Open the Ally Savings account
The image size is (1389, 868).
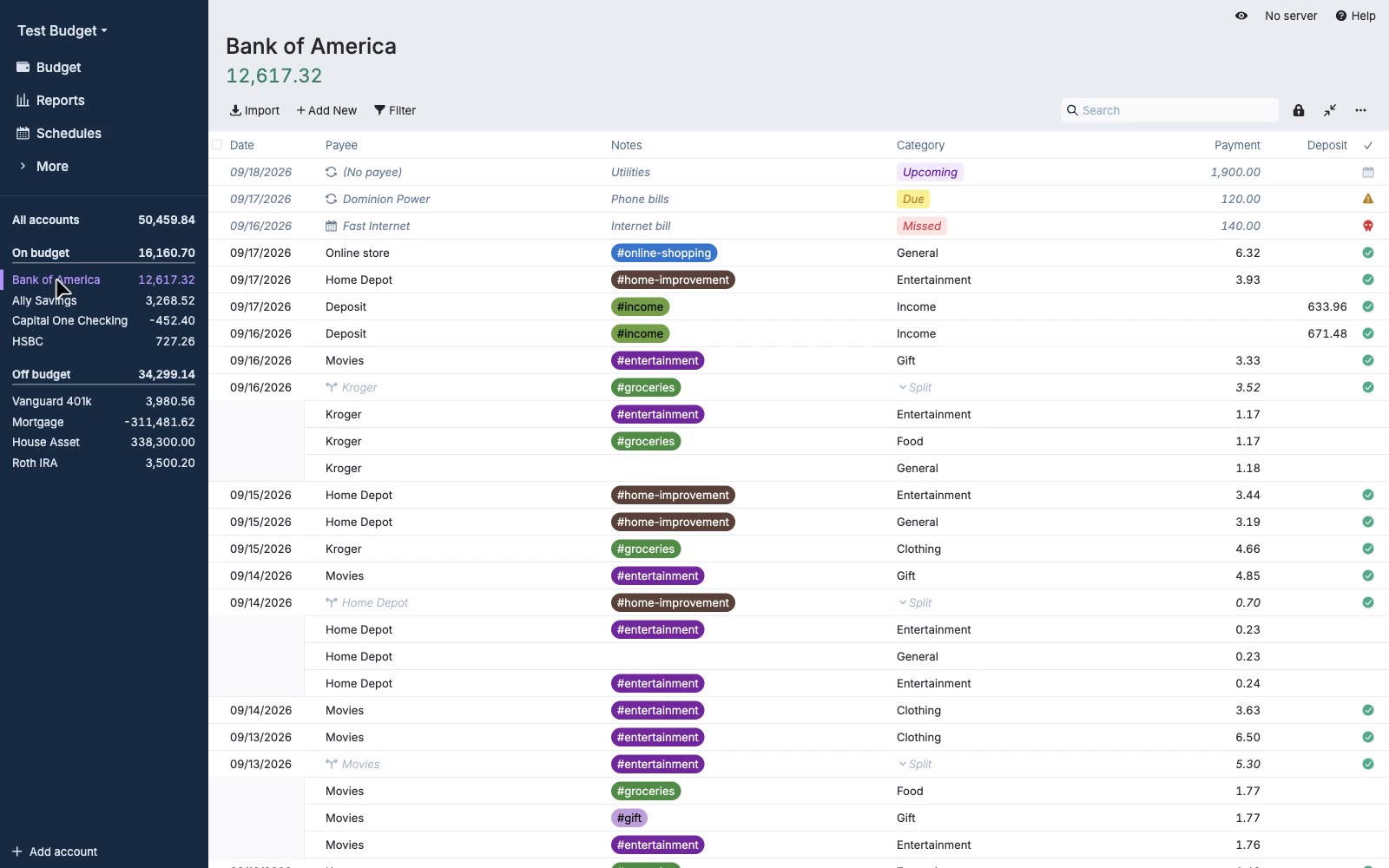pos(103,300)
